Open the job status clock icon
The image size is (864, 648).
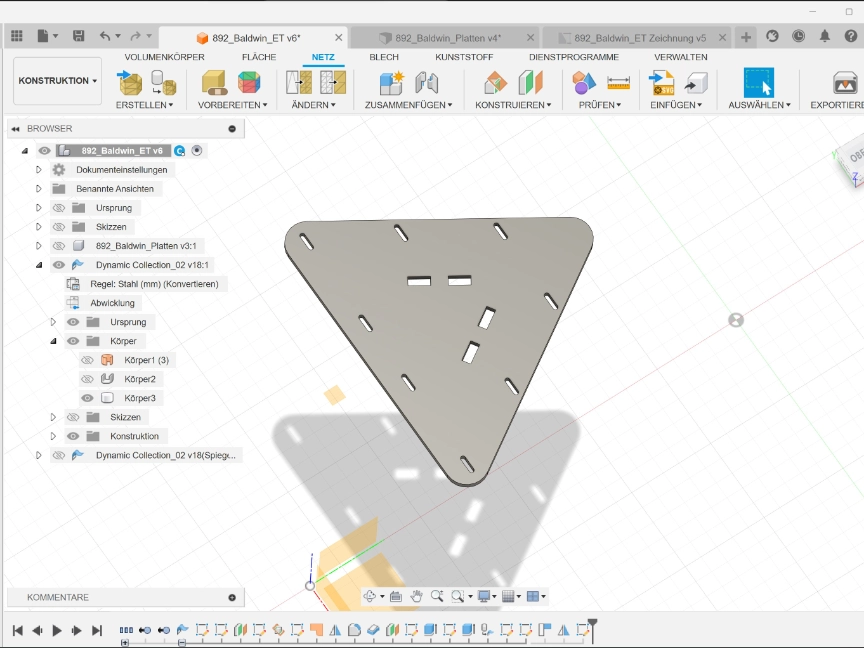pyautogui.click(x=798, y=36)
